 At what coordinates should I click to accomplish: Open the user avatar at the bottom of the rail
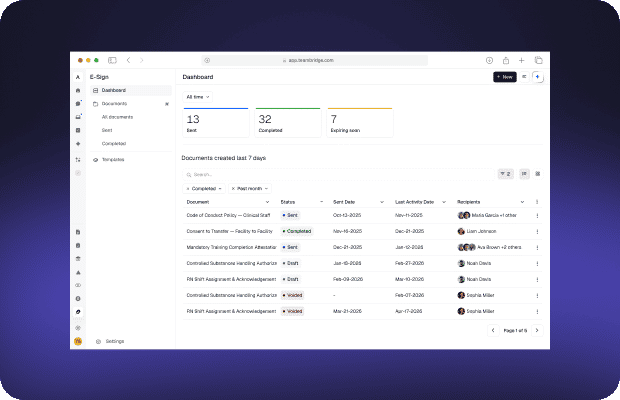78,341
